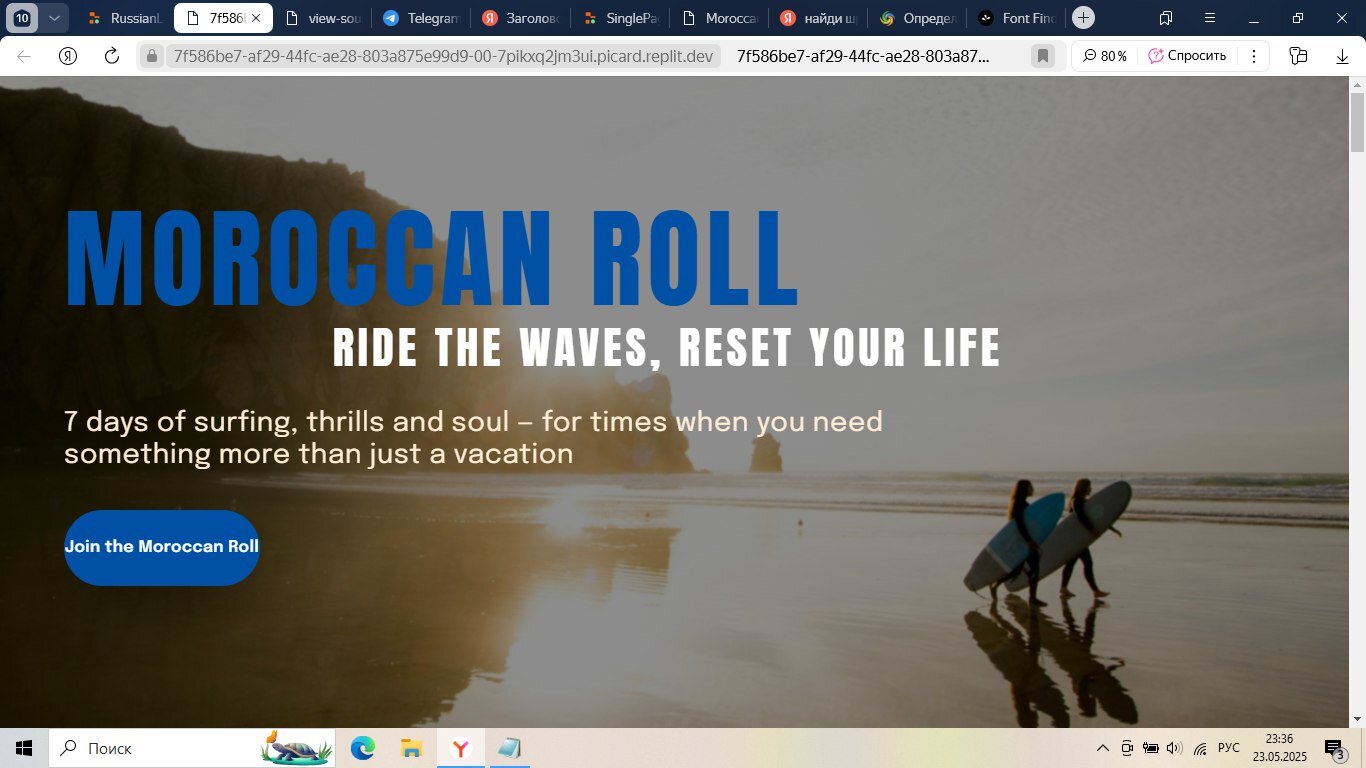Switch to the Font Finder tab
The width and height of the screenshot is (1366, 768).
pos(1017,18)
